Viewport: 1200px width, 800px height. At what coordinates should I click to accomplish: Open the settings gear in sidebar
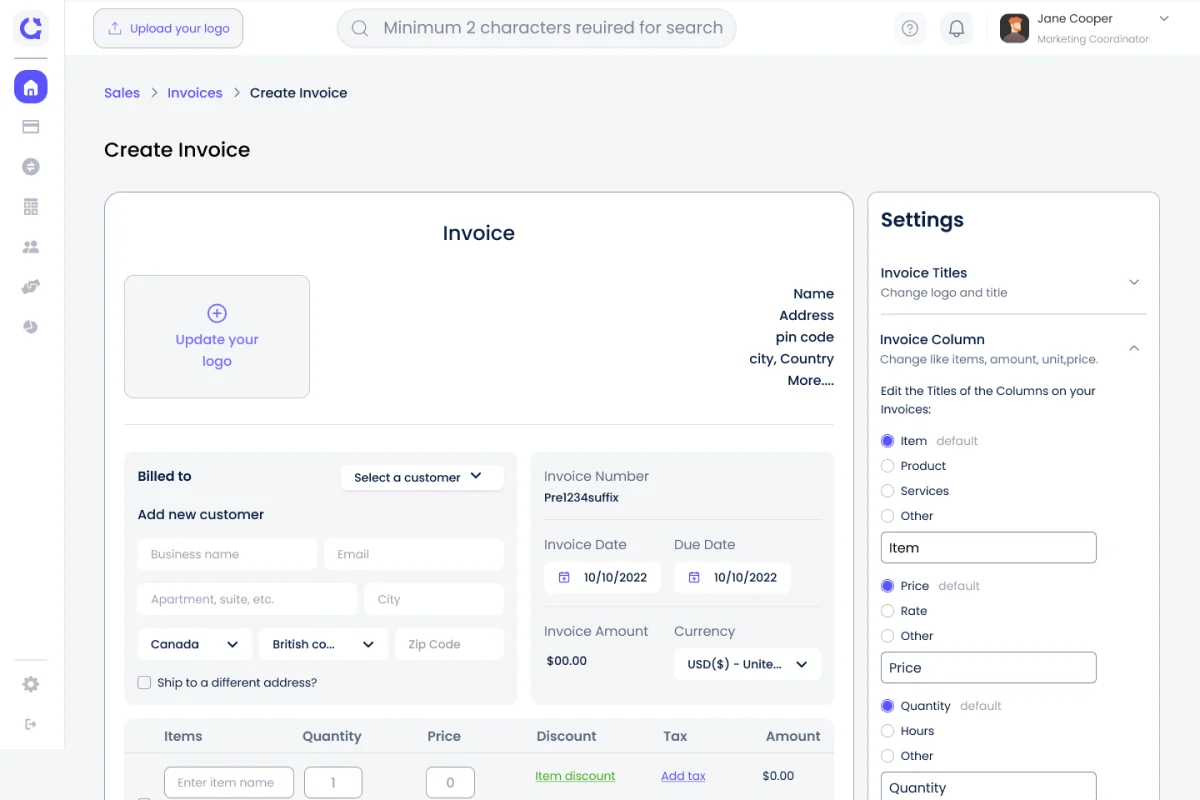point(31,685)
